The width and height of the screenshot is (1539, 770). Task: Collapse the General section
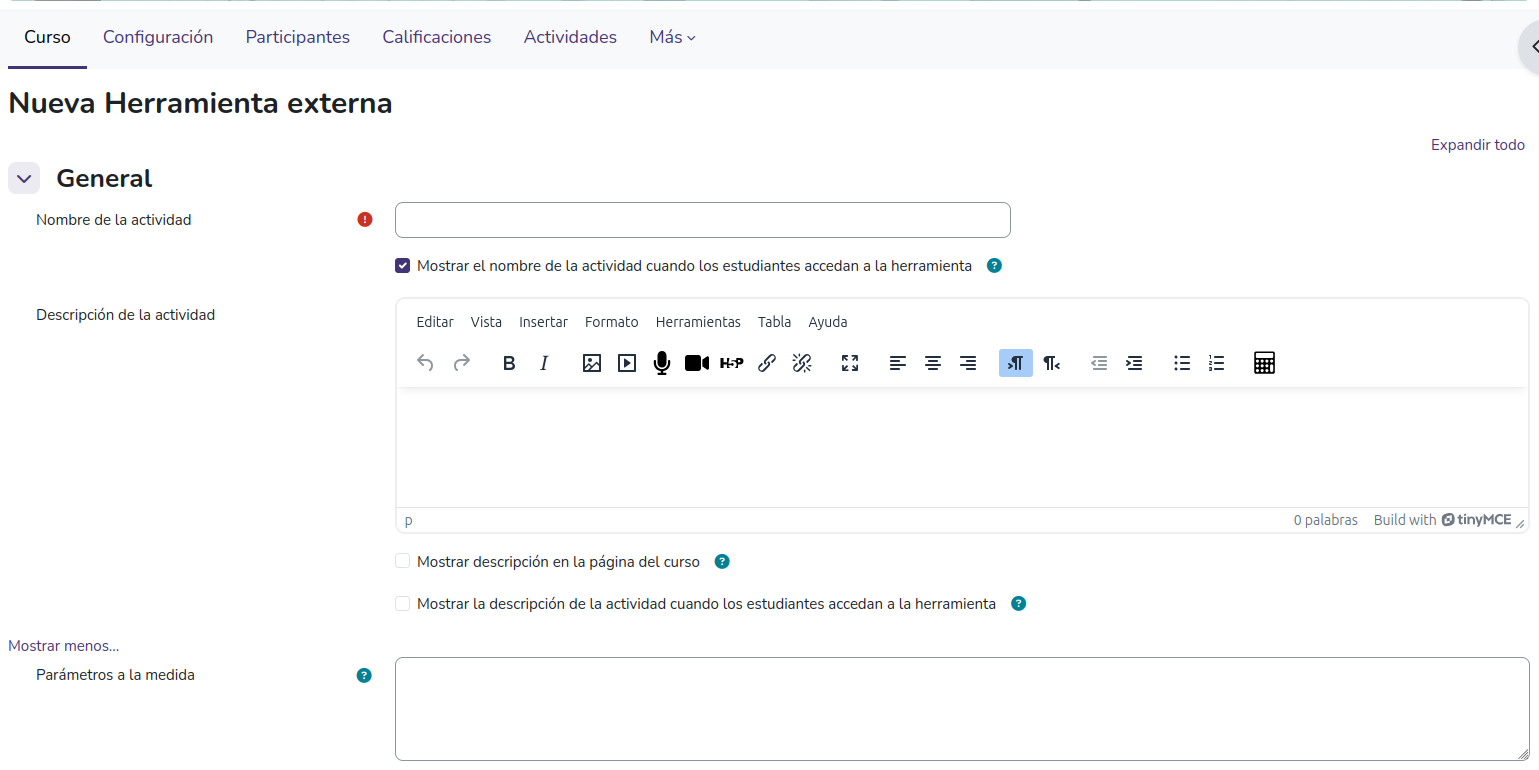pos(24,178)
